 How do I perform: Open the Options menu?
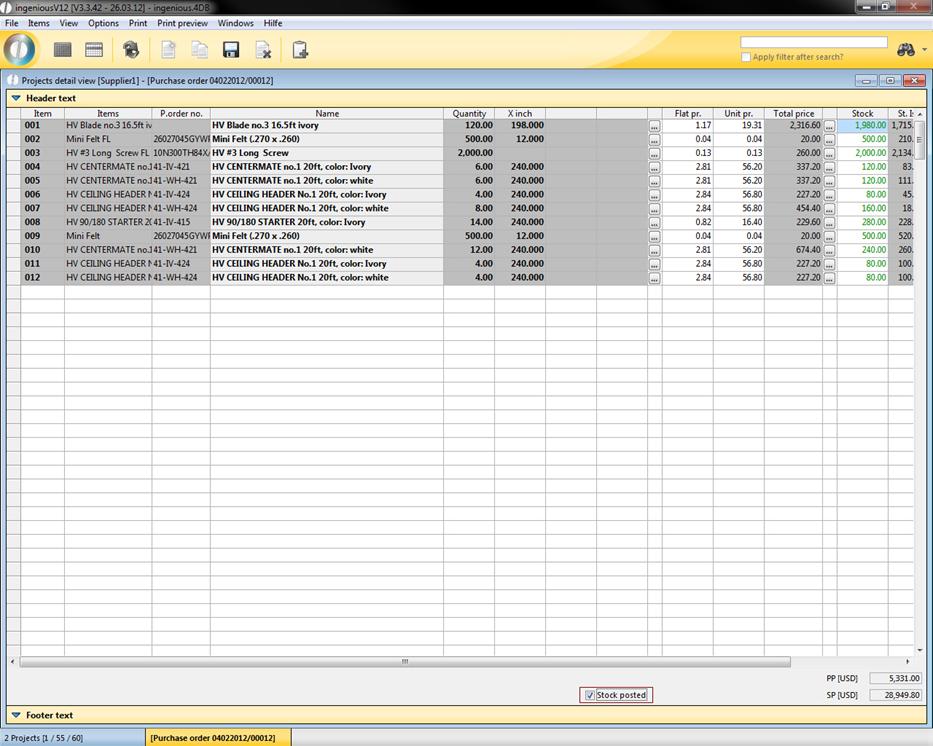click(103, 23)
